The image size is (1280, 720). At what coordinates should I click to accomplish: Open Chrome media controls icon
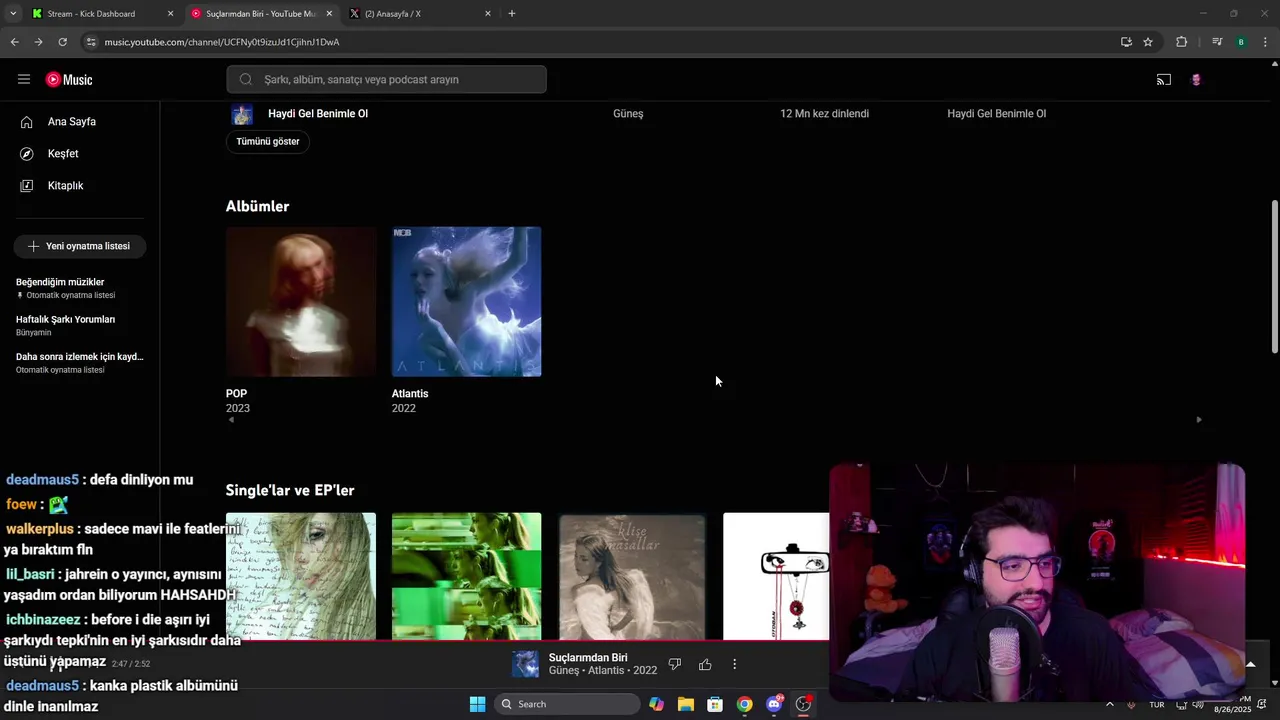[x=1217, y=42]
